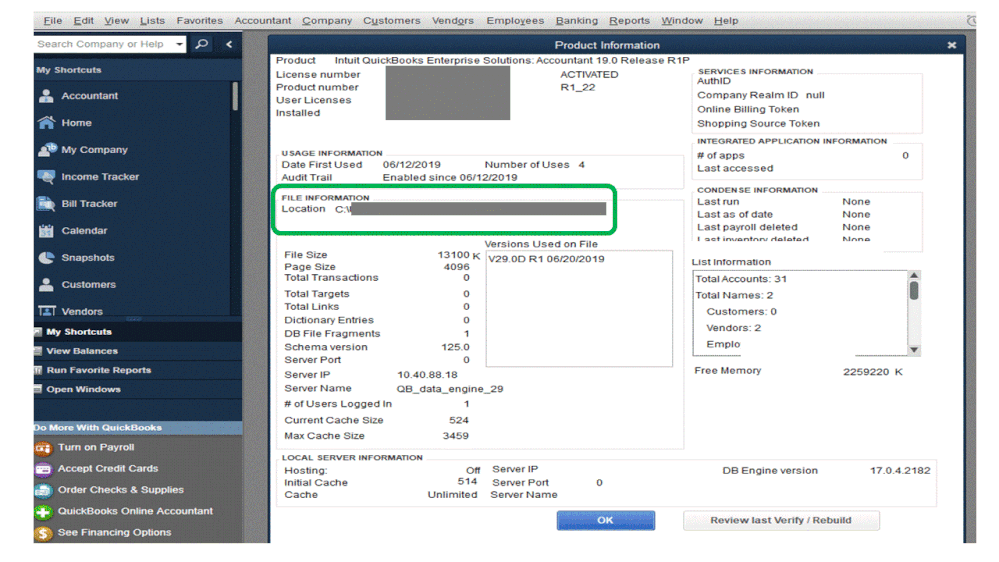Image resolution: width=999 pixels, height=562 pixels.
Task: Open the Lists menu
Action: click(x=152, y=20)
